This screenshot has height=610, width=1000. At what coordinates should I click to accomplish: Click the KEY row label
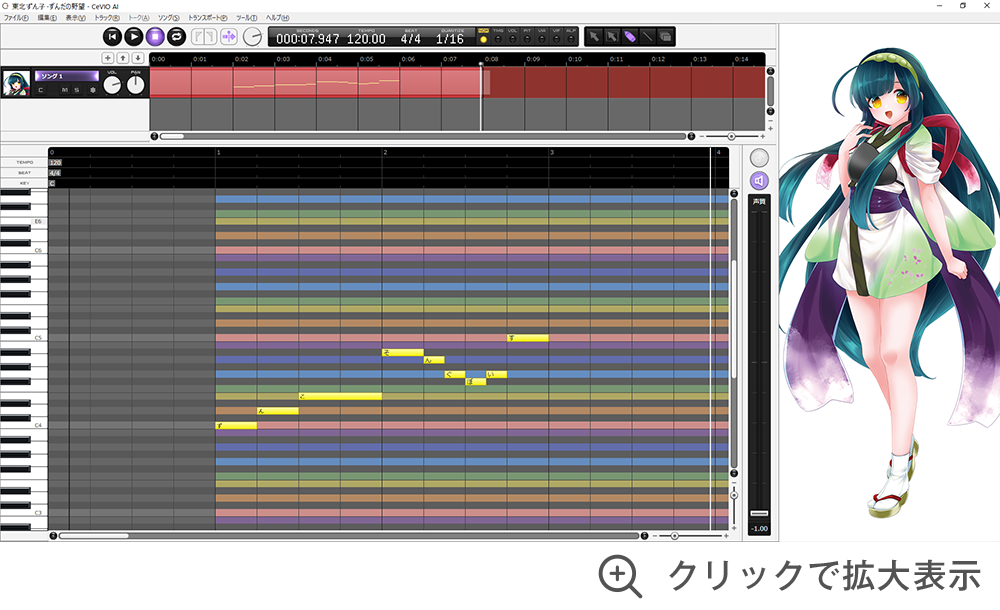[25, 183]
